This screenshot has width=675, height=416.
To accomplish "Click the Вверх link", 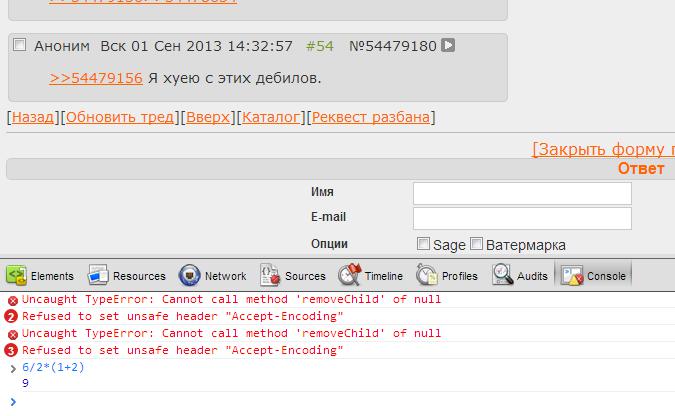I will (208, 117).
